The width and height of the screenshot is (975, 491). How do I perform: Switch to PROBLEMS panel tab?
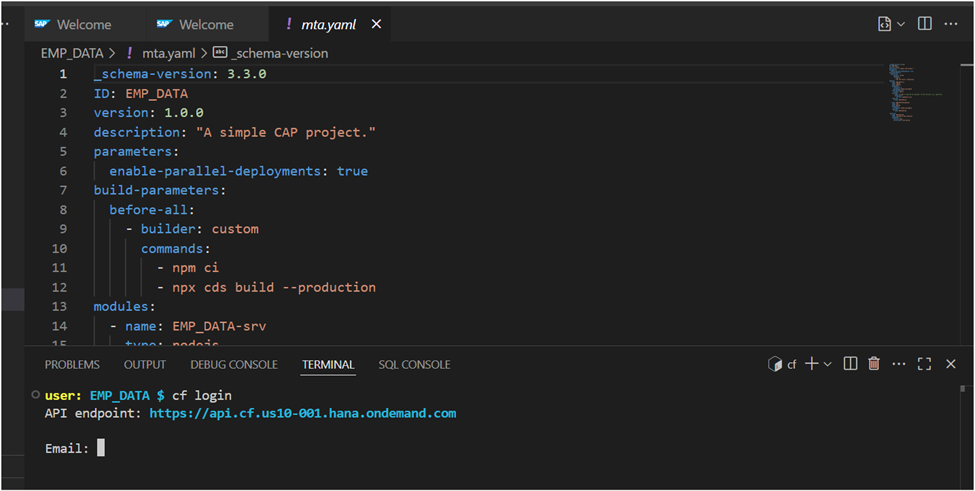tap(72, 365)
